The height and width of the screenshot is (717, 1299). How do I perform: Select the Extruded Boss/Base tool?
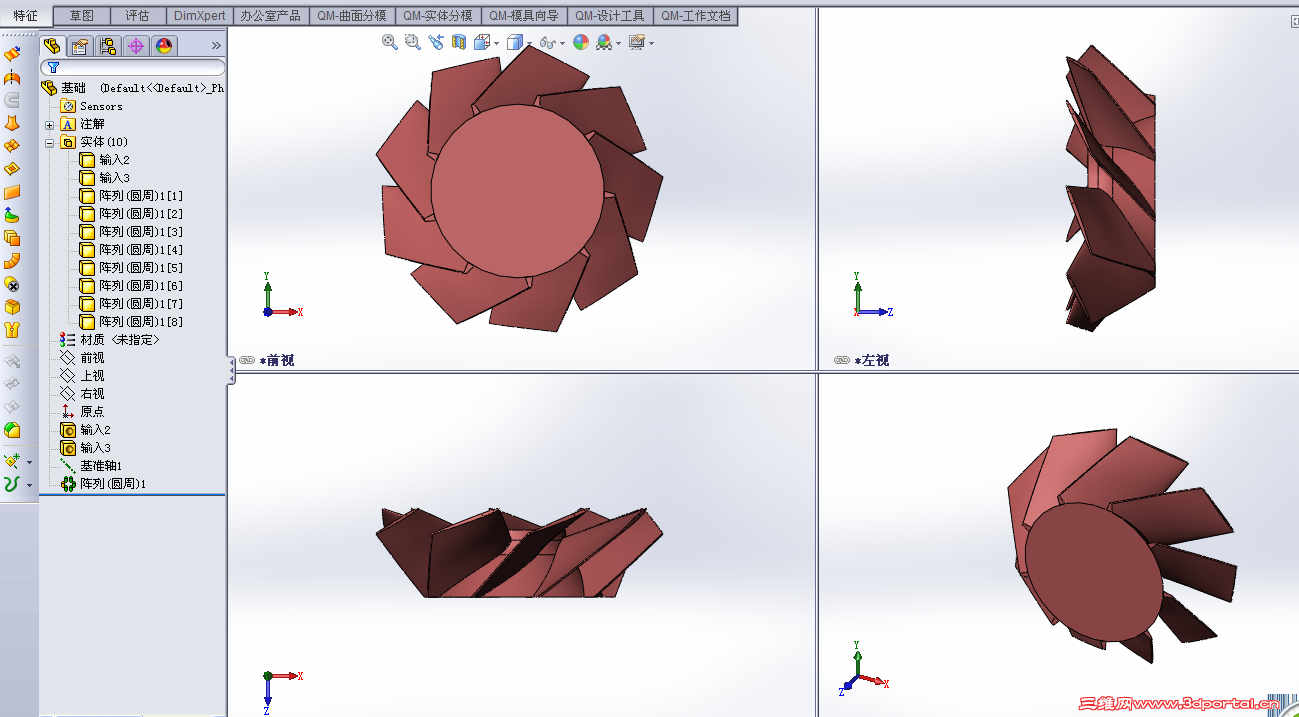pos(12,54)
